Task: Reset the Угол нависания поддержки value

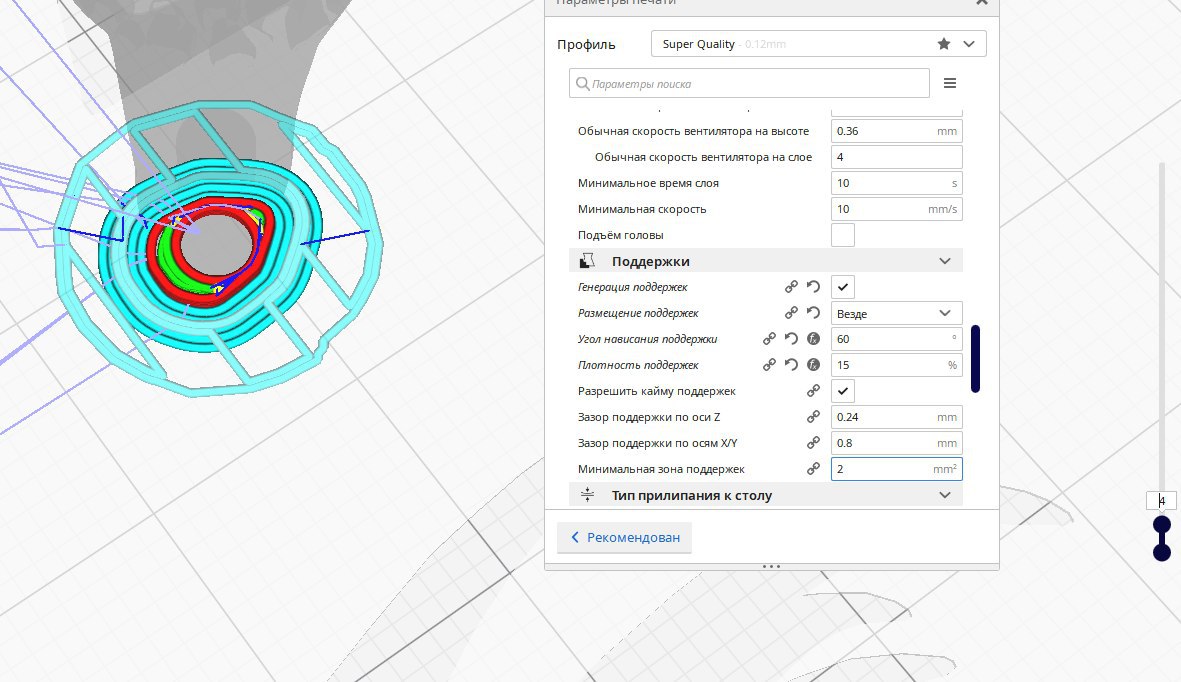Action: pos(791,339)
